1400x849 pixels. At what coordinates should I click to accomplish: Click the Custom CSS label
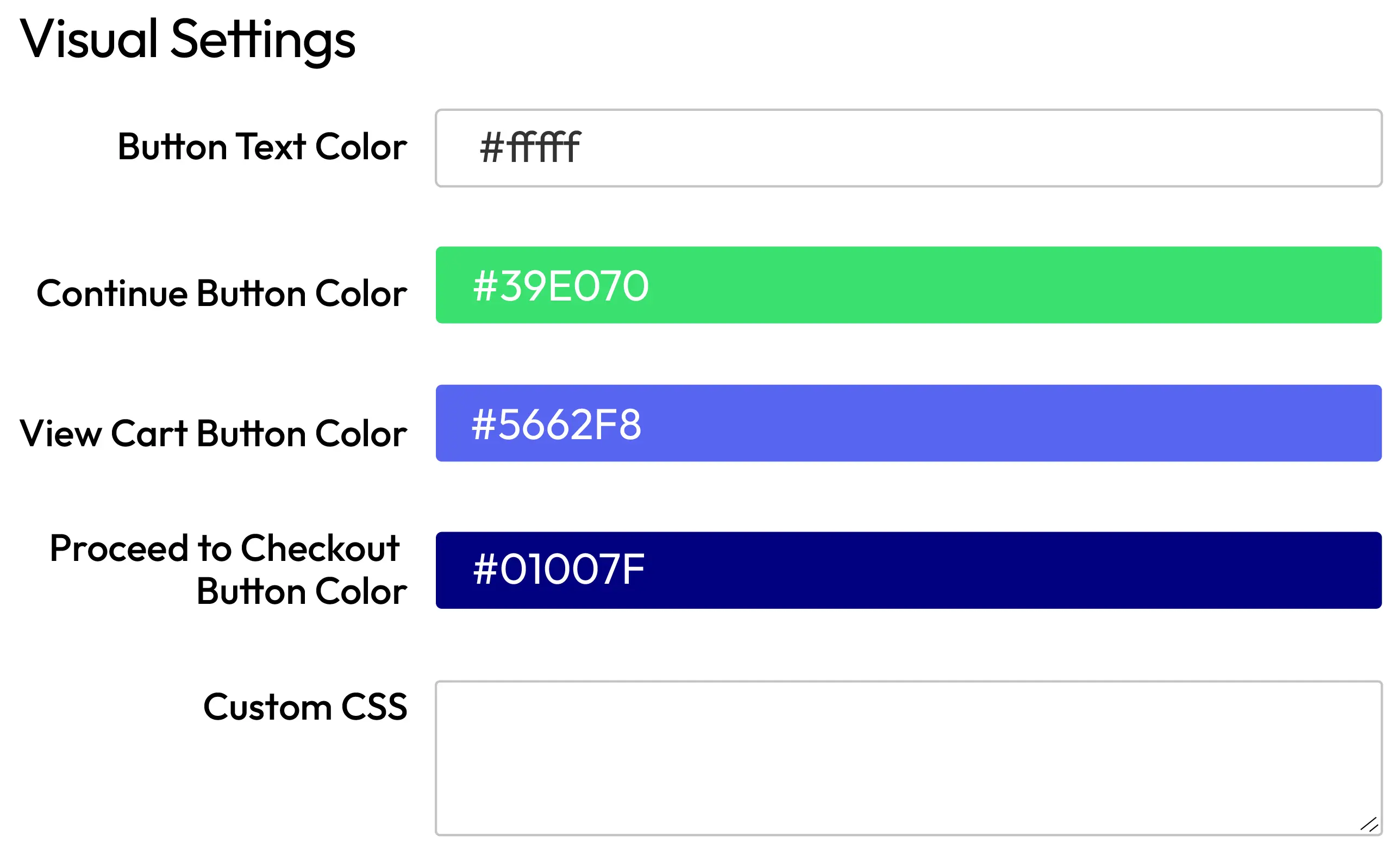[x=305, y=707]
